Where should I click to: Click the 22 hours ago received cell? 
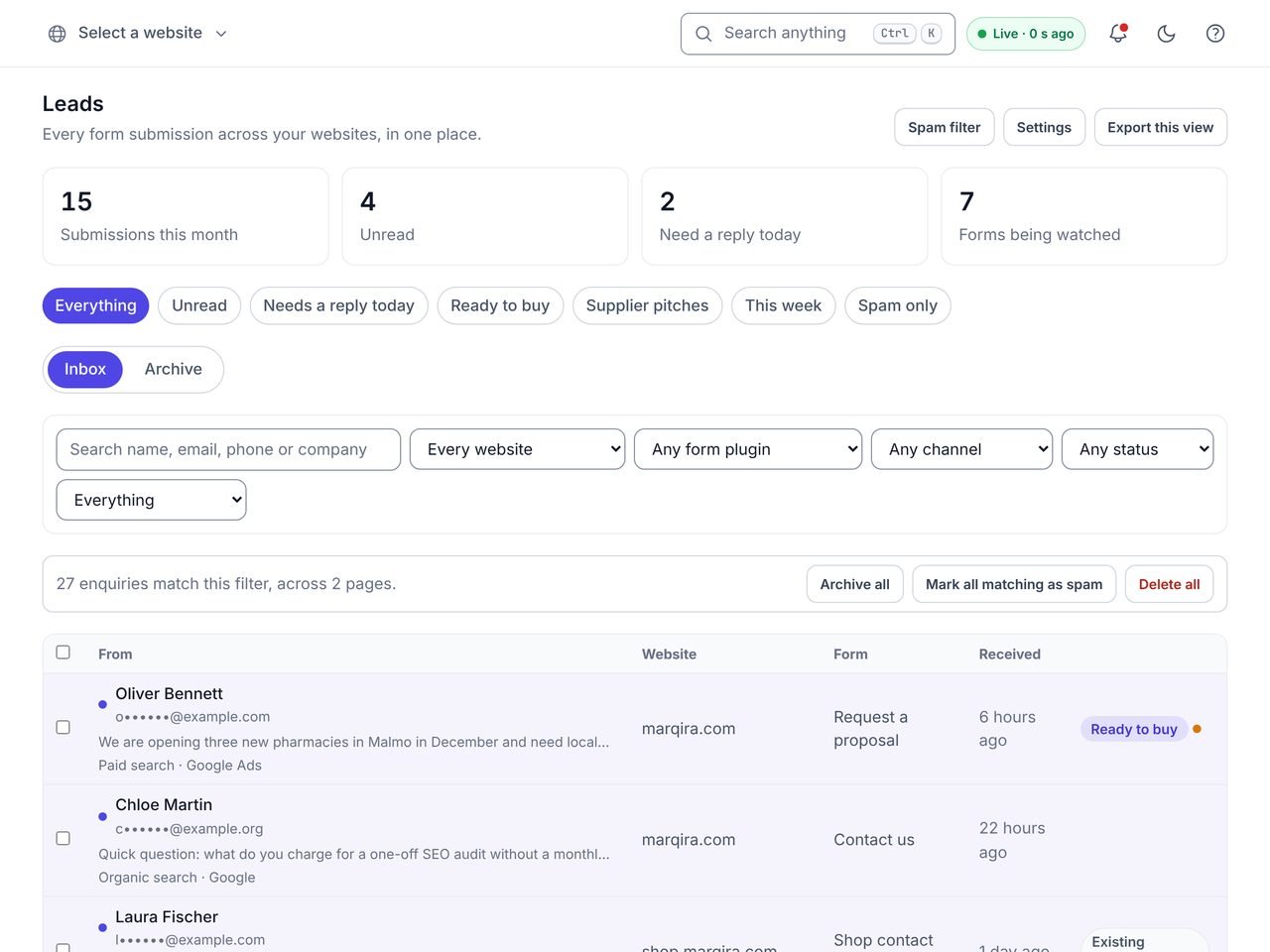1012,840
